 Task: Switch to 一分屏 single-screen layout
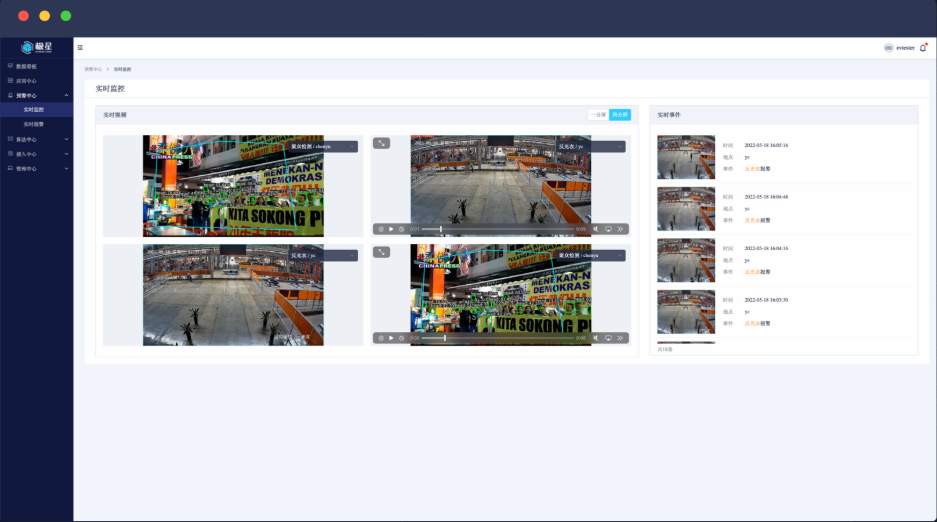tap(598, 115)
